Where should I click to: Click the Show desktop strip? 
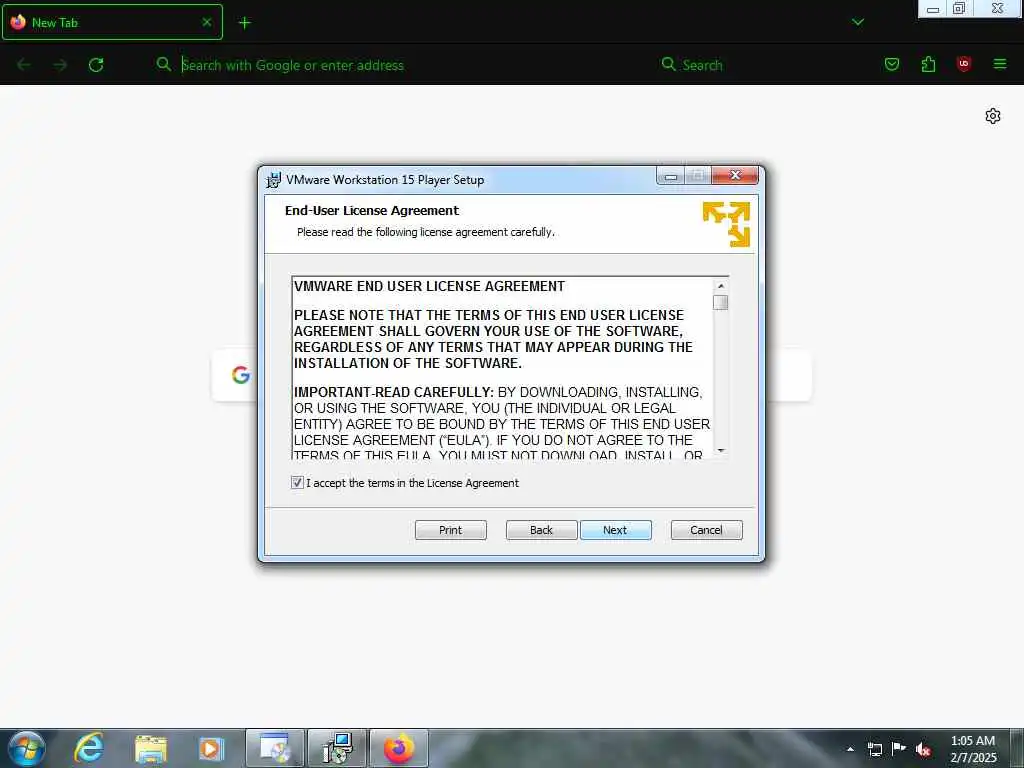point(1017,748)
